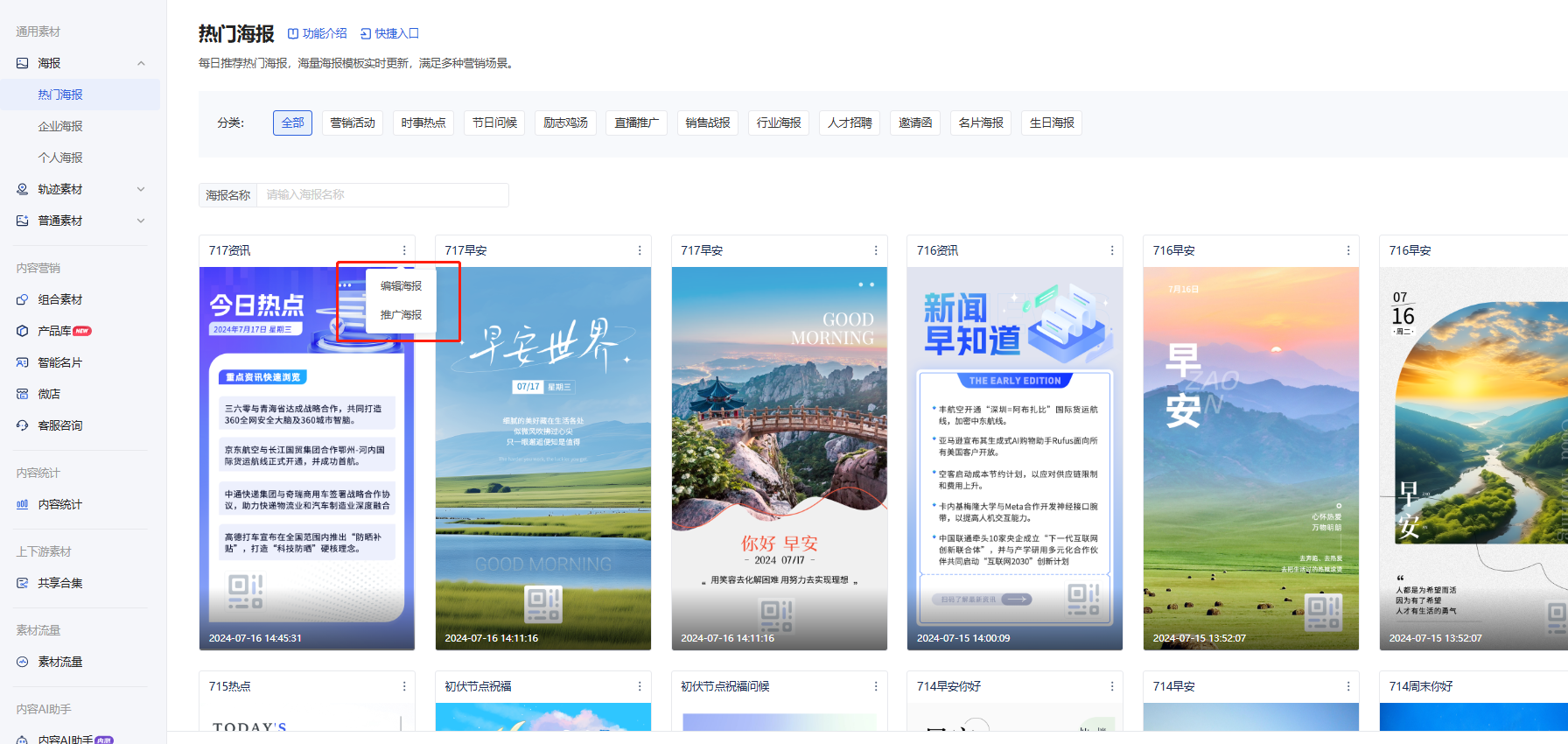Open 客服咨询 headset icon in sidebar

23,425
